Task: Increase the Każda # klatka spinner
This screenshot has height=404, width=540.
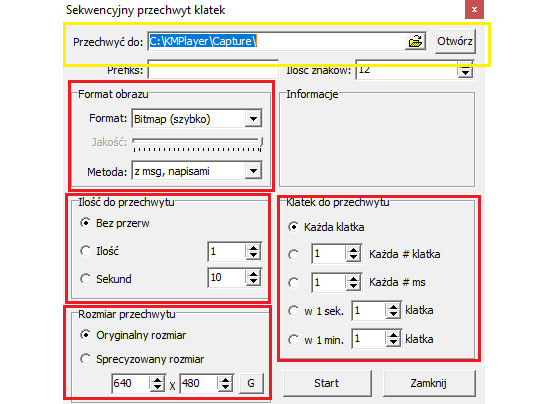Action: [x=353, y=250]
